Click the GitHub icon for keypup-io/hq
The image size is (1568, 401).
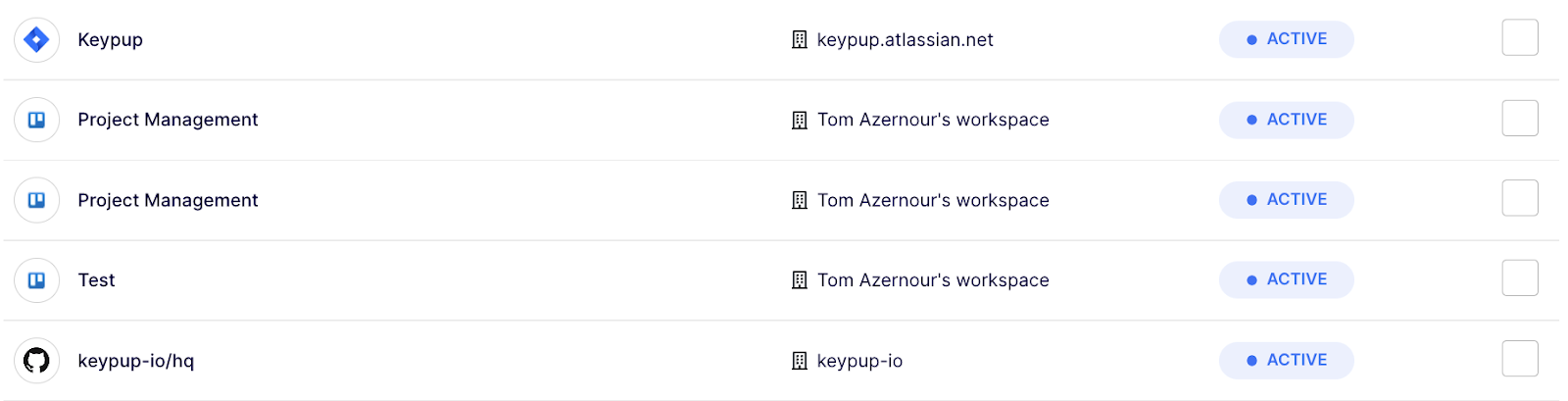tap(36, 361)
